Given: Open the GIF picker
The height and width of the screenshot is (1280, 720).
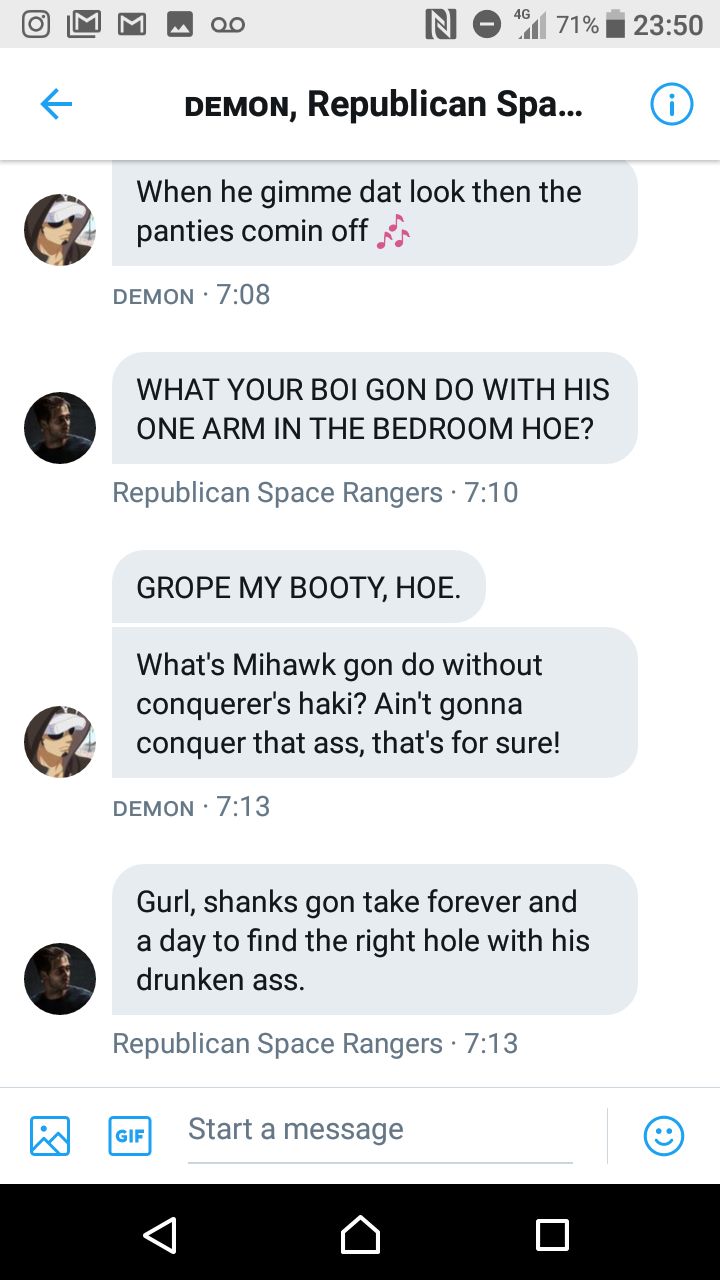Looking at the screenshot, I should click(x=130, y=1136).
